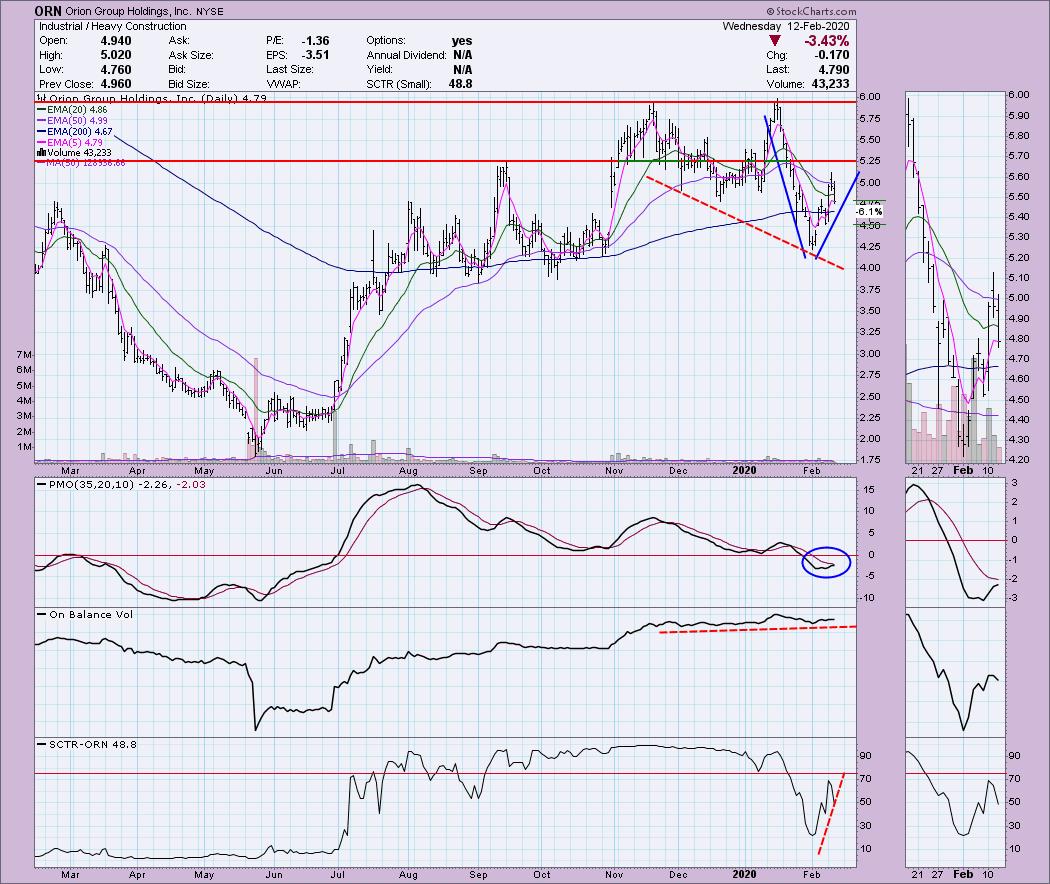
Task: Click the Feb label under the zoomed mini price chart
Action: [963, 470]
